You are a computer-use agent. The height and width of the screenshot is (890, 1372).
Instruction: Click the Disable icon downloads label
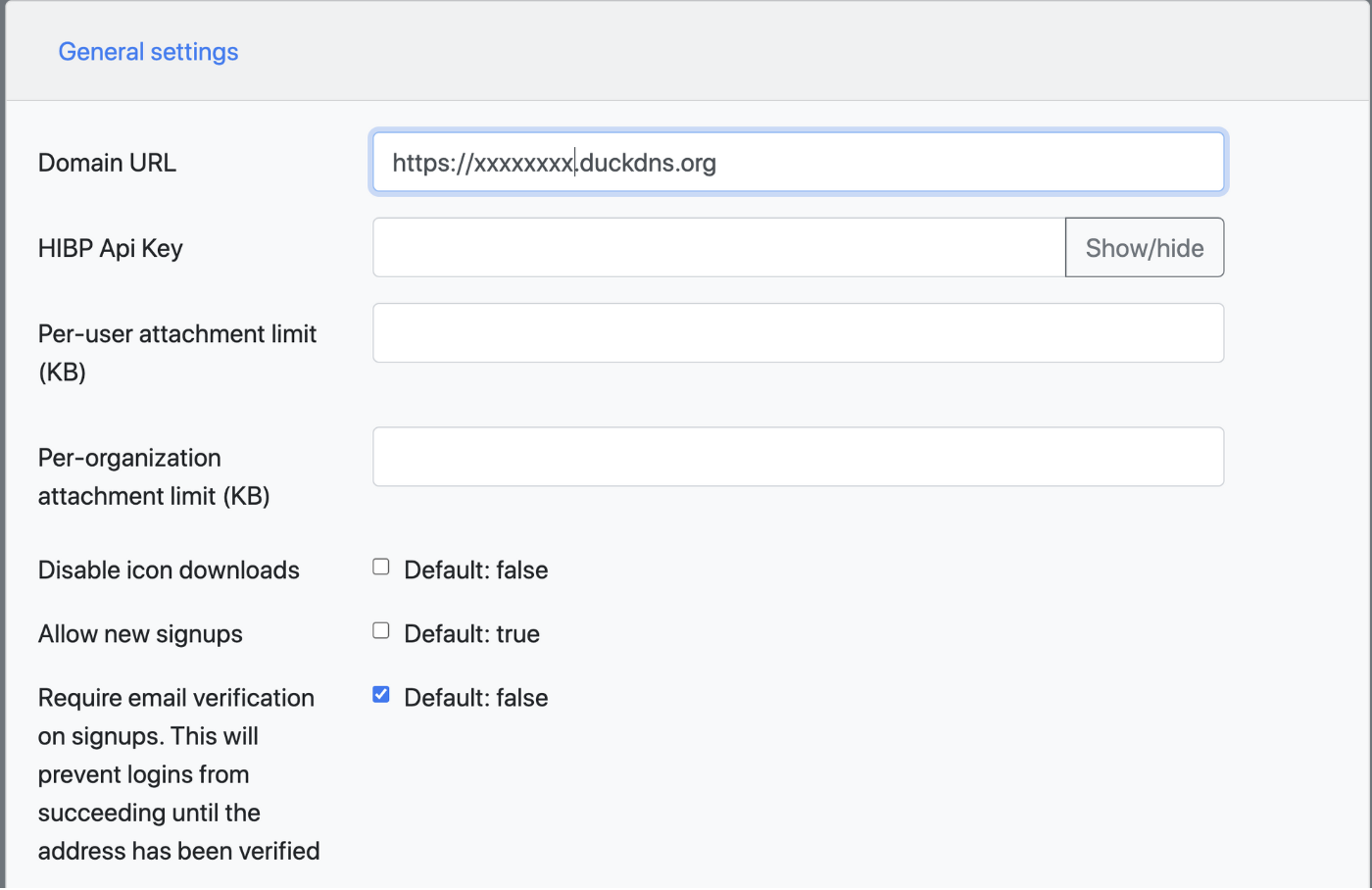(169, 570)
